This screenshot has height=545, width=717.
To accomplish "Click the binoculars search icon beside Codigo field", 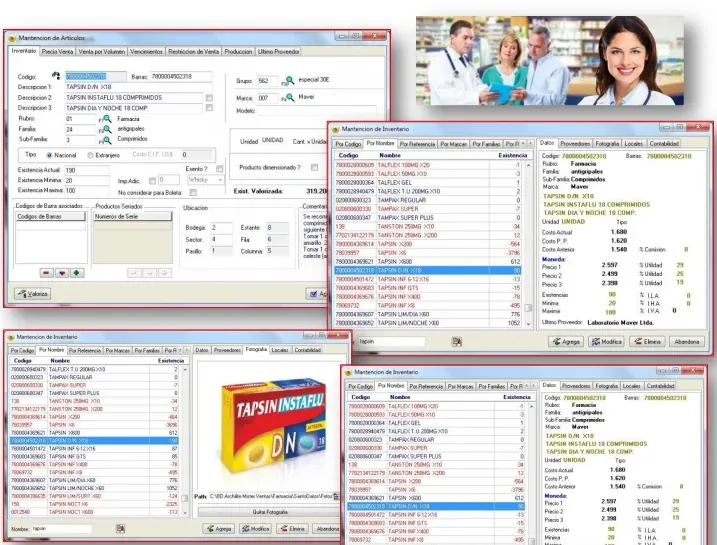I will pos(56,75).
